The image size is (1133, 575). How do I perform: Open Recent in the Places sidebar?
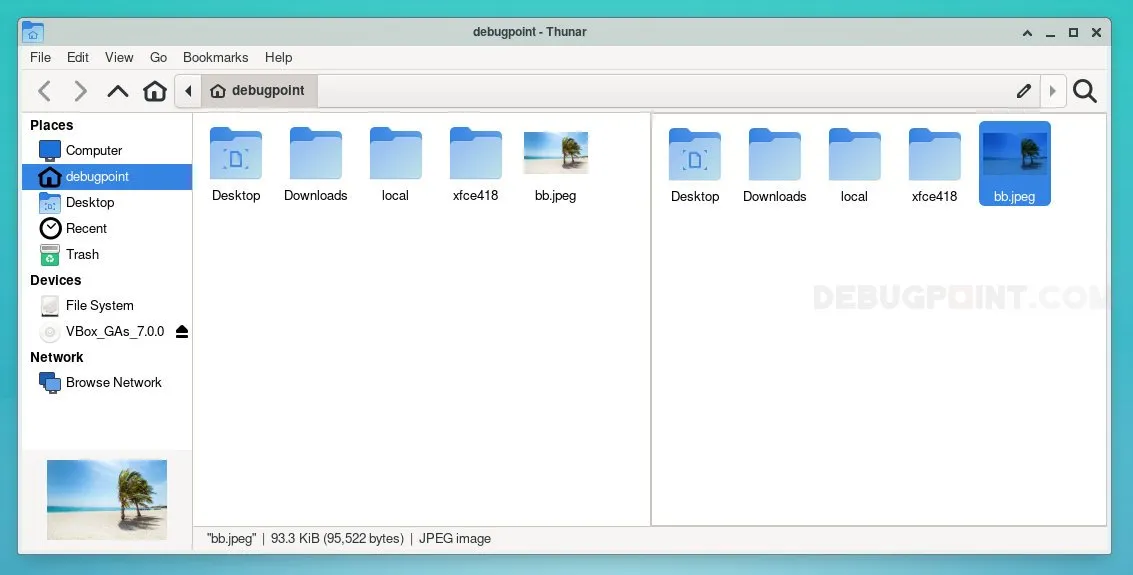coord(86,228)
